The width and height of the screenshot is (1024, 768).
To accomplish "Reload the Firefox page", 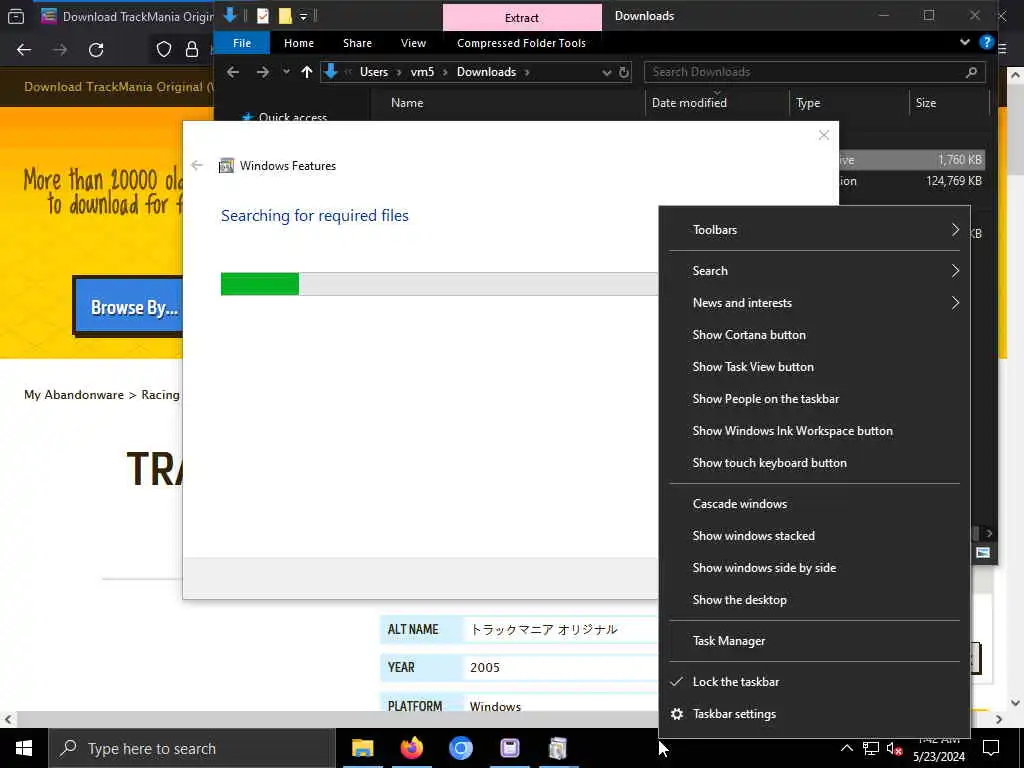I will (x=96, y=50).
